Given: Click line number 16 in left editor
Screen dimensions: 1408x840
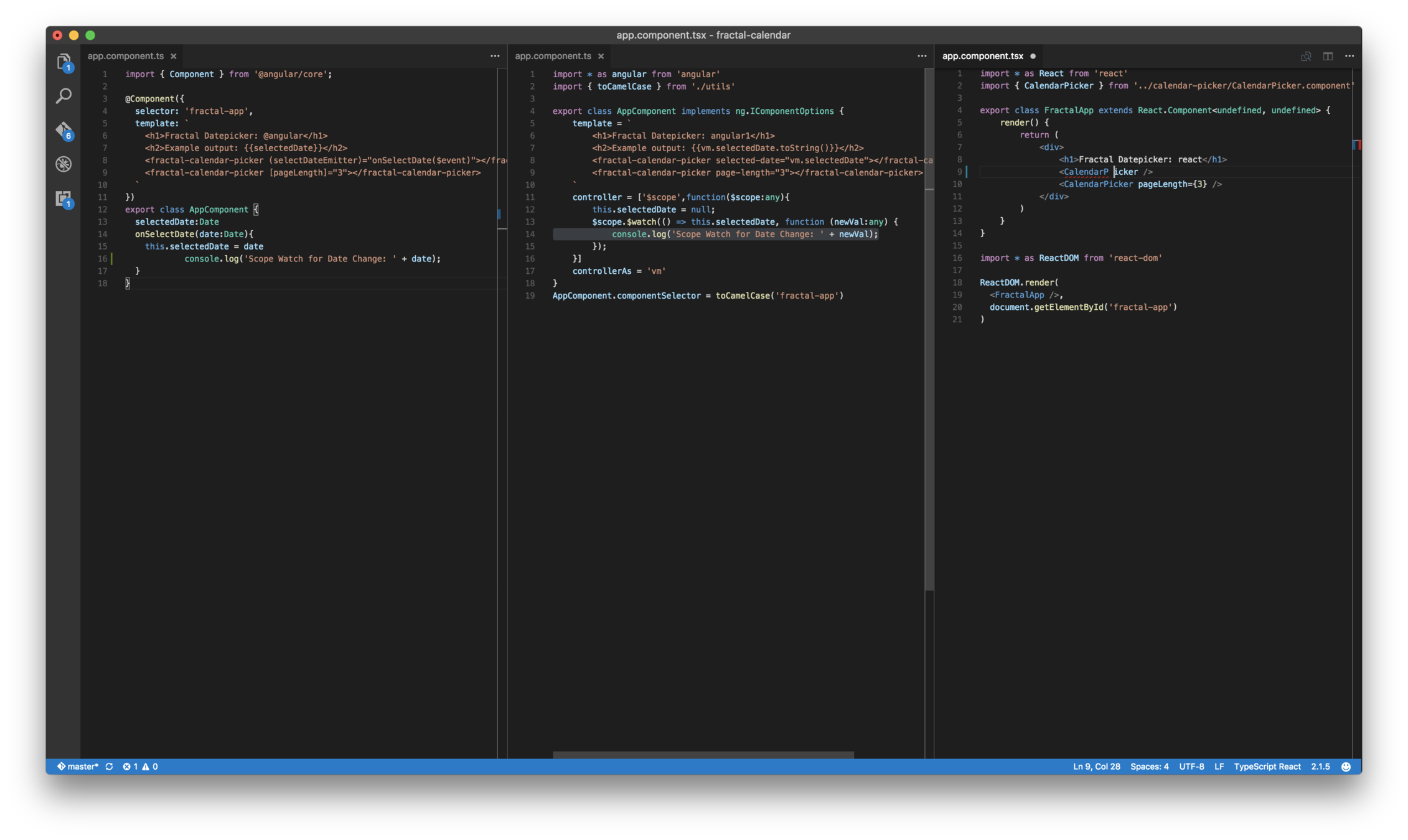Looking at the screenshot, I should coord(102,259).
